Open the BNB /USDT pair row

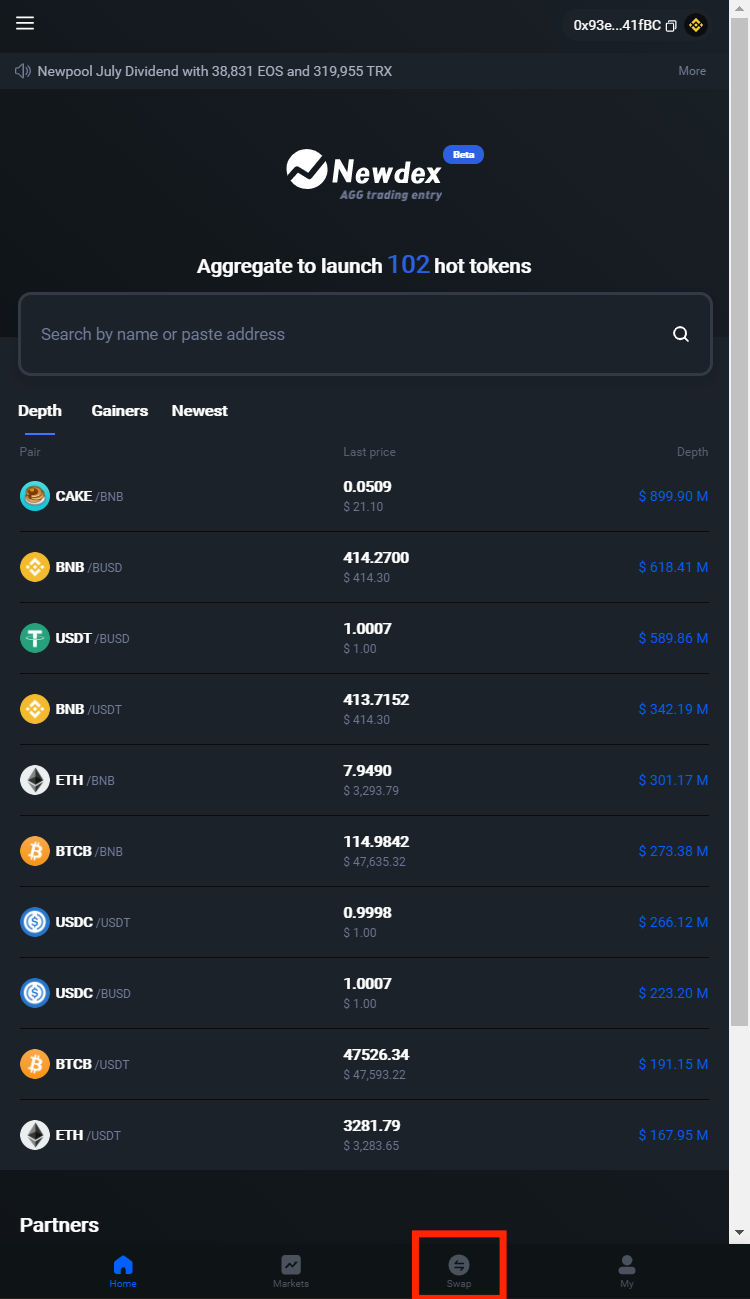(365, 709)
